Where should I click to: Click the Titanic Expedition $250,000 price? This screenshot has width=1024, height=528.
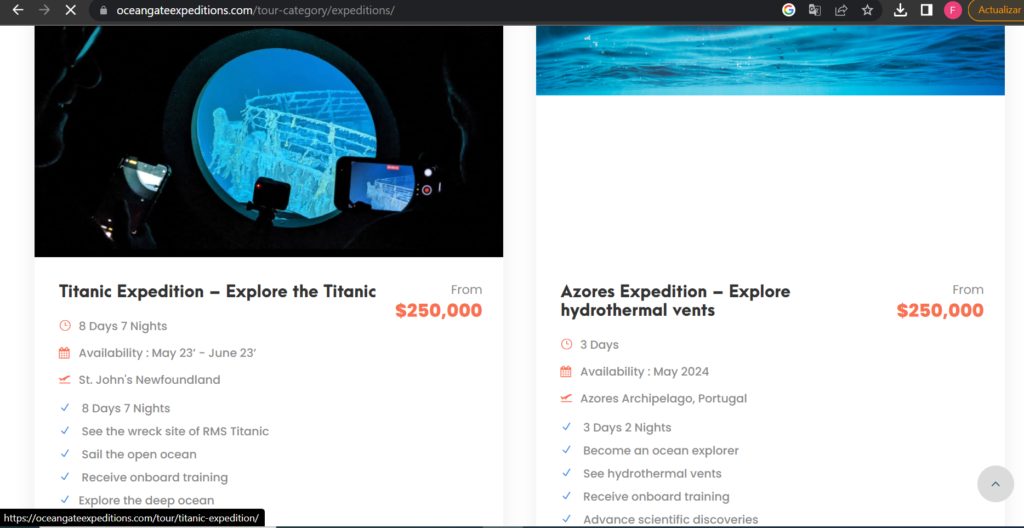(x=438, y=310)
